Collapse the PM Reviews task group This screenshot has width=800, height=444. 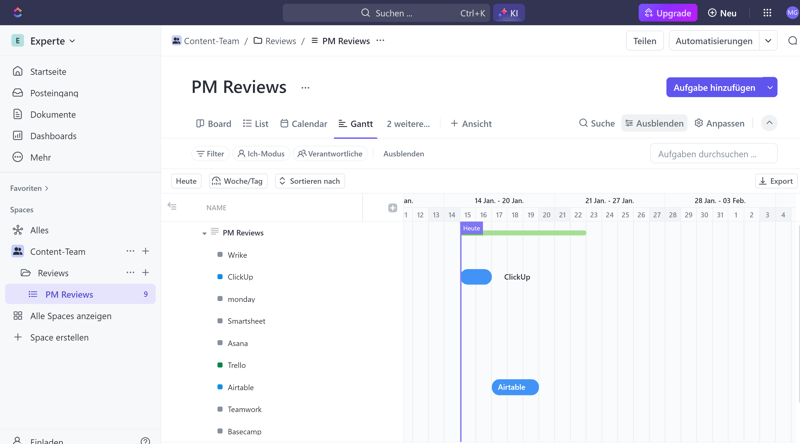205,233
